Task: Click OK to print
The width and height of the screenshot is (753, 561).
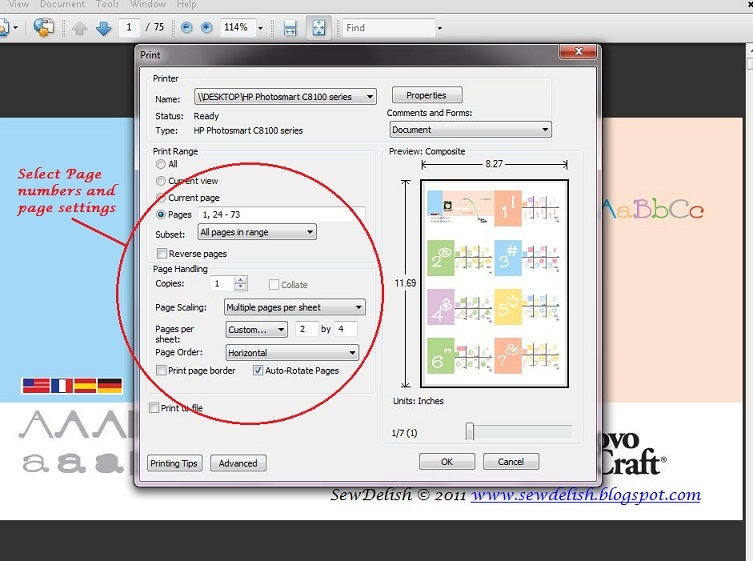Action: 447,462
